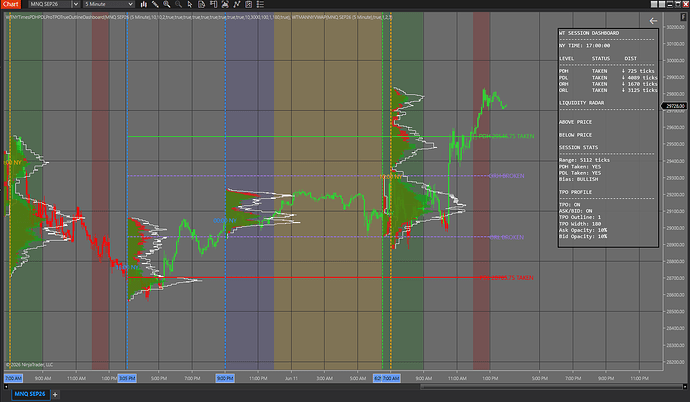Click the PDH TAKEN level label
The image size is (690, 402).
506,136
